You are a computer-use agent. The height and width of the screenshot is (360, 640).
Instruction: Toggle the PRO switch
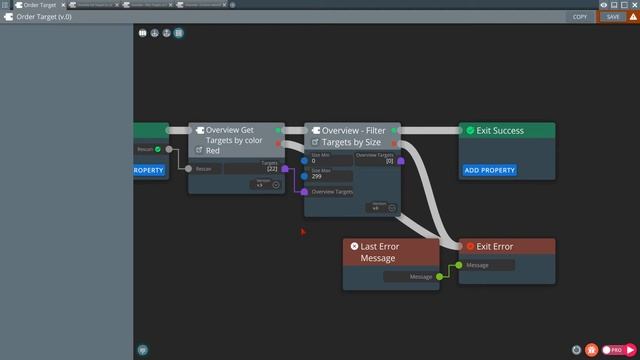point(613,350)
